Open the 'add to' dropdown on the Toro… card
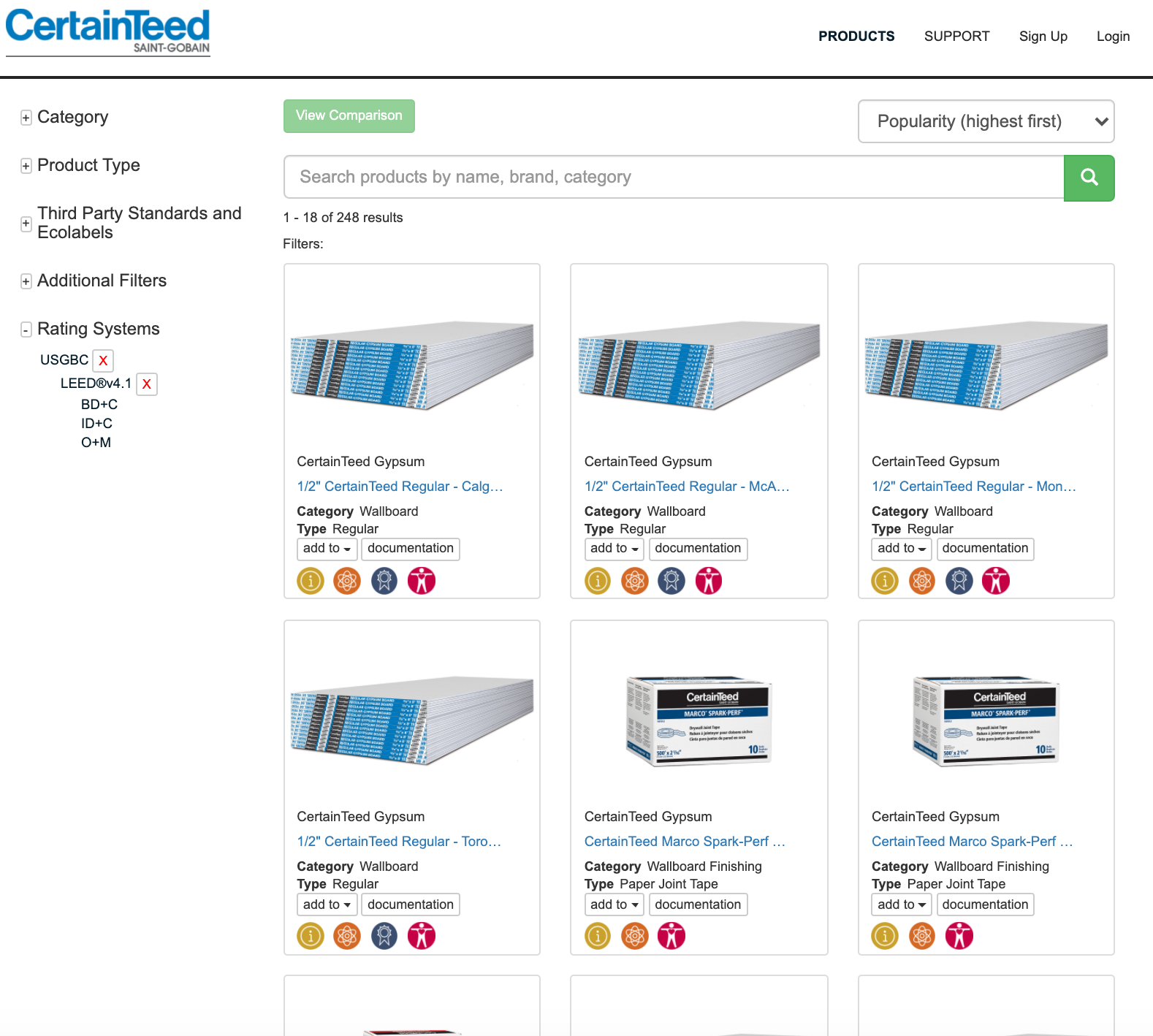Viewport: 1153px width, 1036px height. click(327, 904)
